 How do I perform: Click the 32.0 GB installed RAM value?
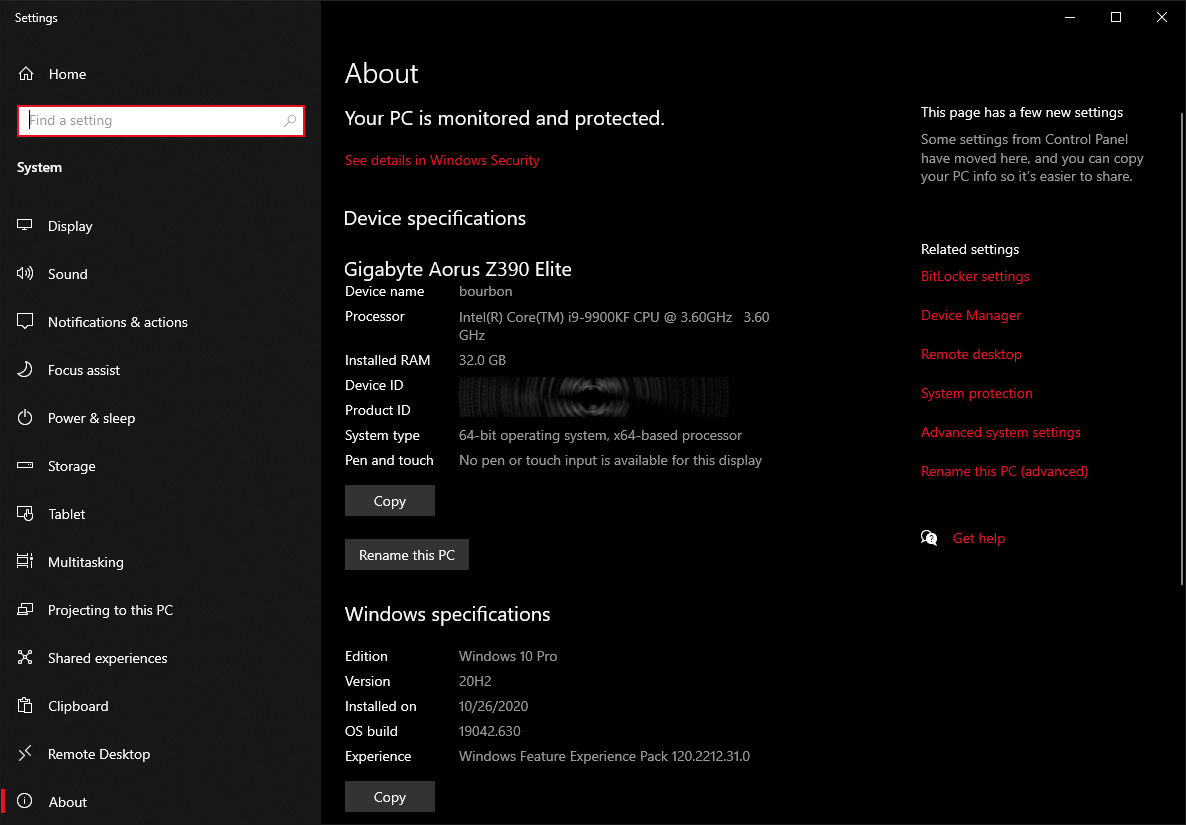[483, 360]
